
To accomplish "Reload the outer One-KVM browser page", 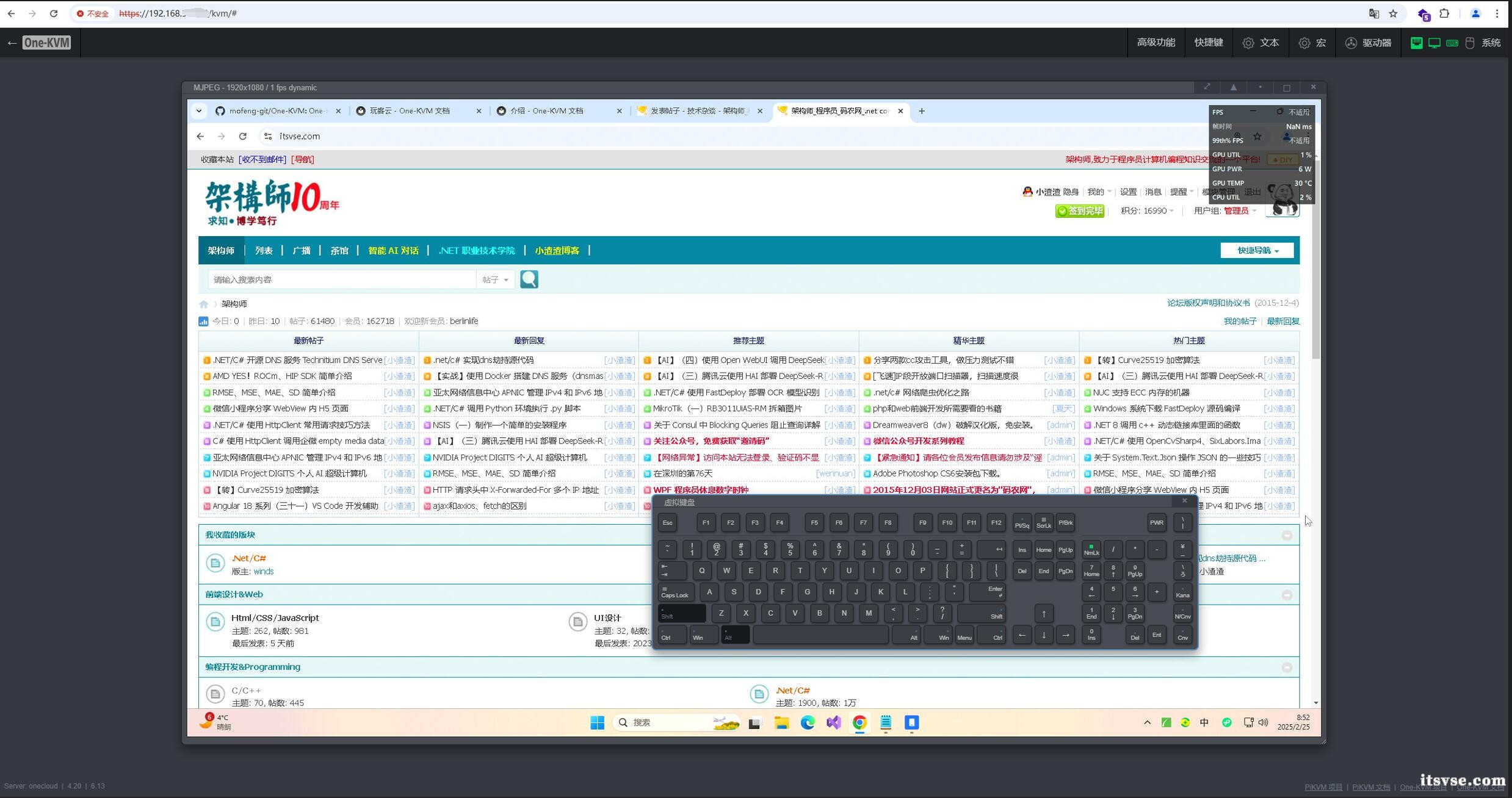I will [x=54, y=13].
